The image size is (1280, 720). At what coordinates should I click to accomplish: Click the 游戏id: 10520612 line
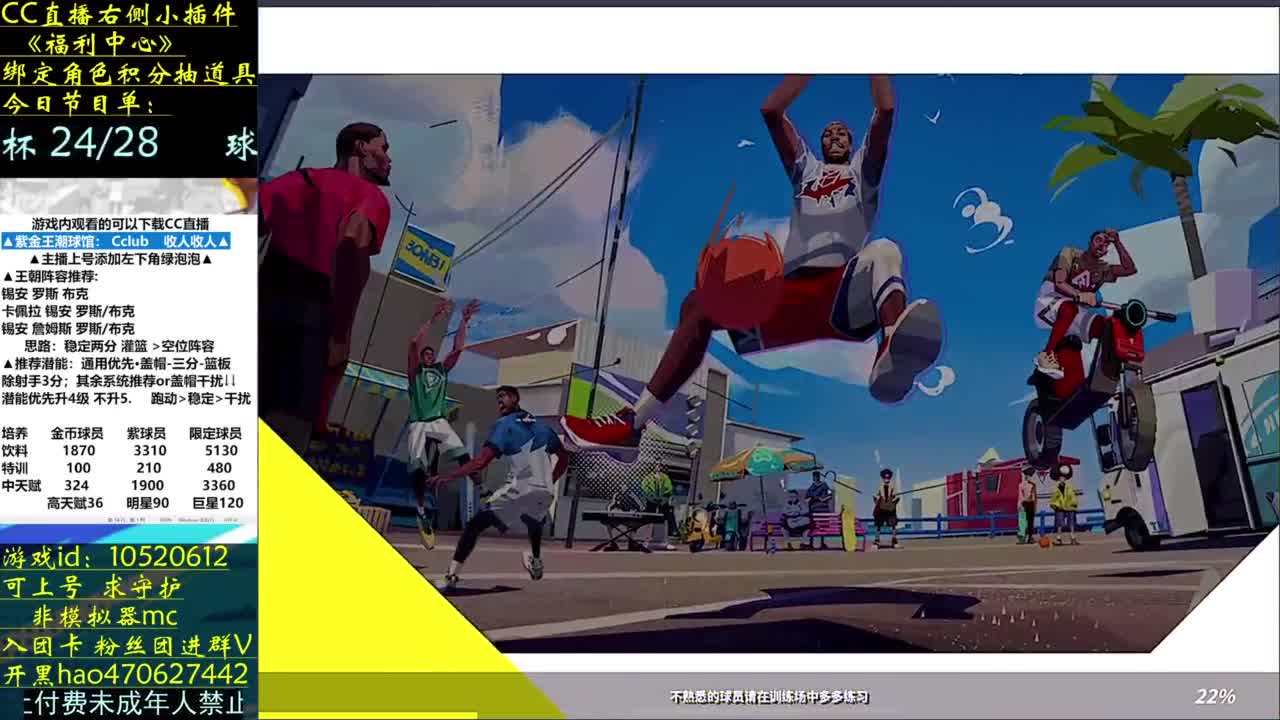tap(115, 557)
